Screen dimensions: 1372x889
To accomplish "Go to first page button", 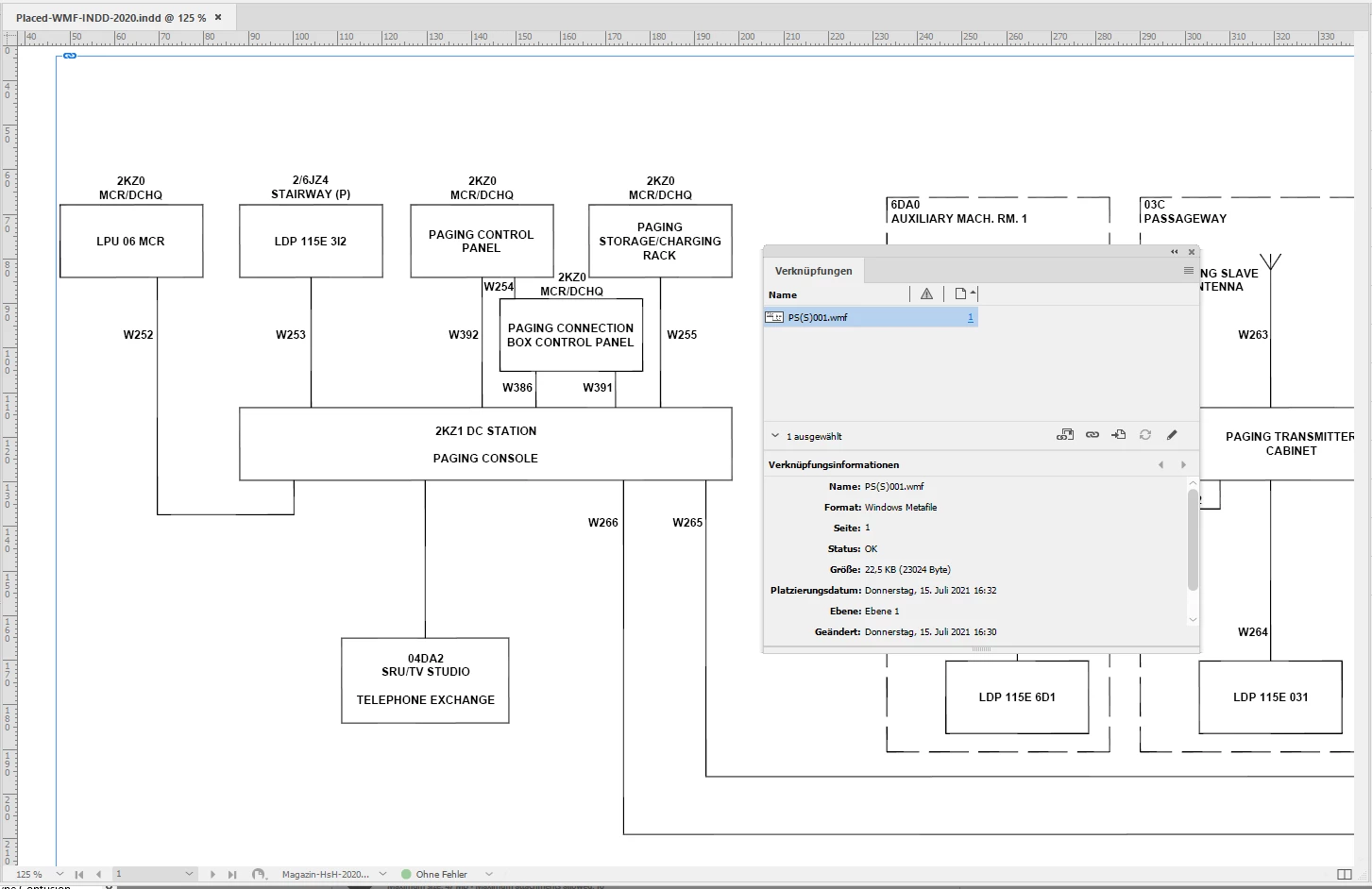I will (79, 874).
